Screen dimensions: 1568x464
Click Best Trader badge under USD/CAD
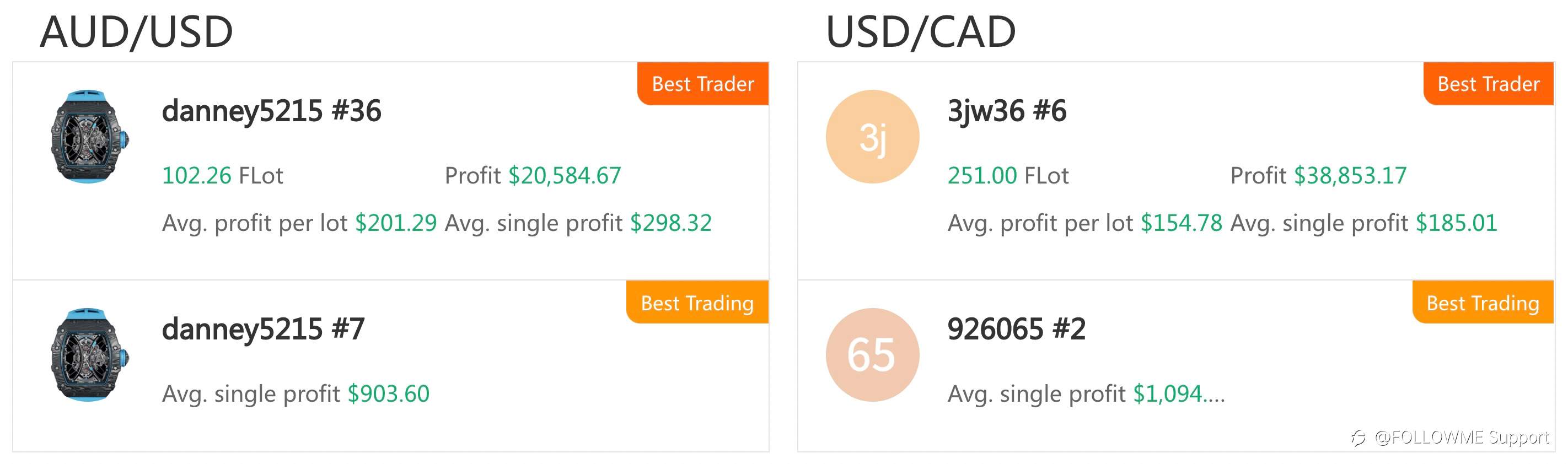click(x=1488, y=83)
